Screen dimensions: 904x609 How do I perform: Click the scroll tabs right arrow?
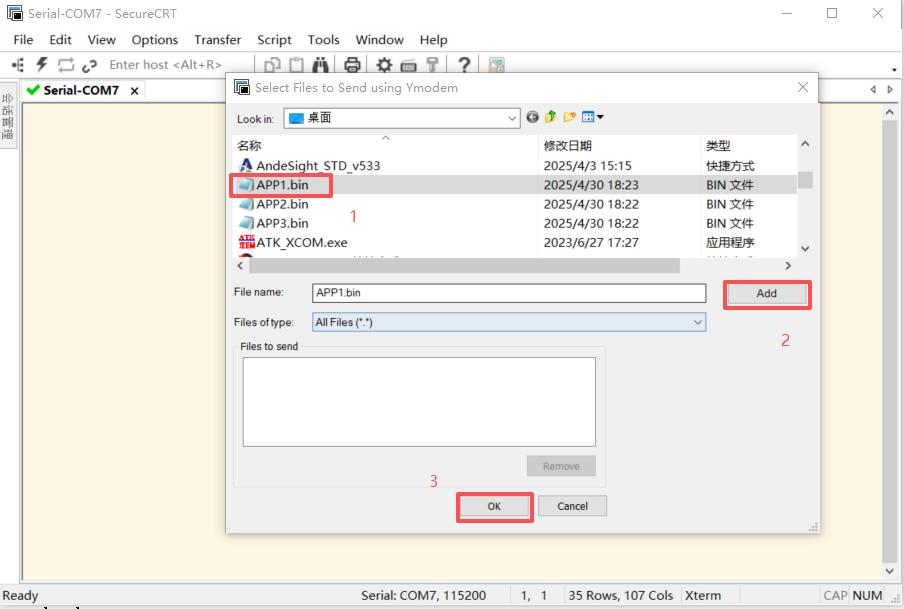pos(890,89)
